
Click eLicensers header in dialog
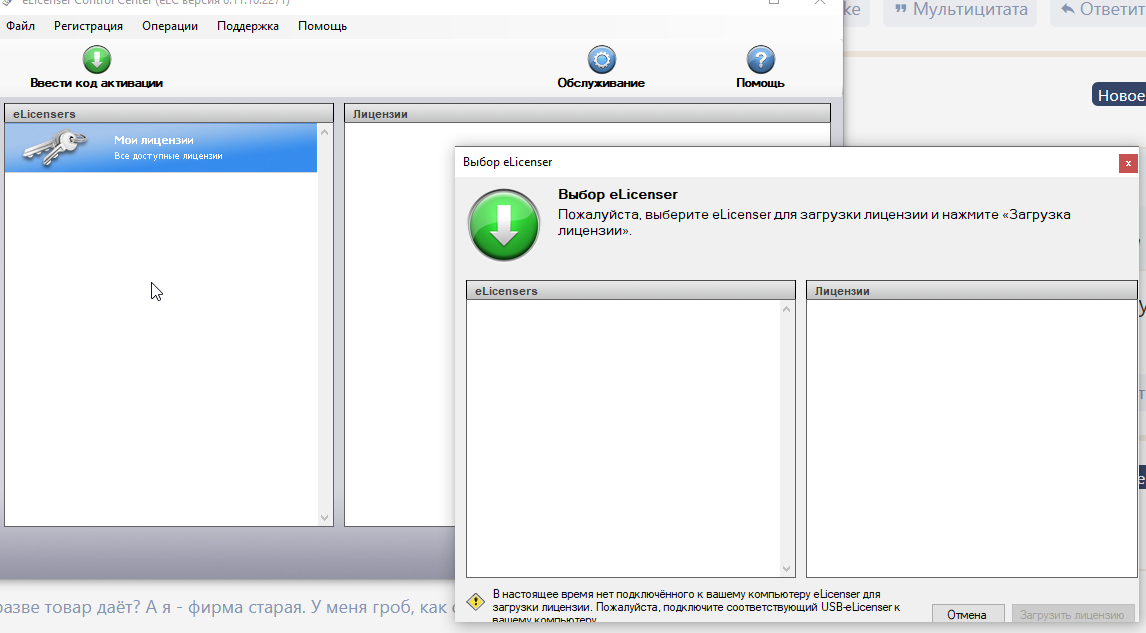point(631,290)
